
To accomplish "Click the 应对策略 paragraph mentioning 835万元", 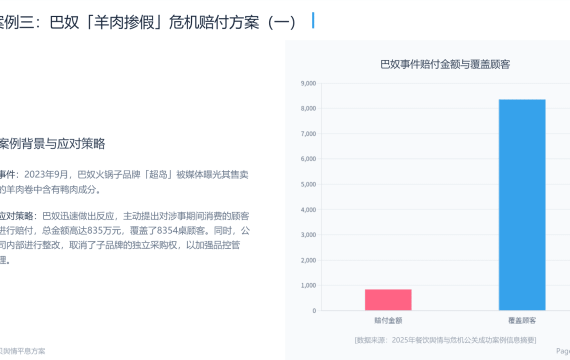I will [125, 238].
